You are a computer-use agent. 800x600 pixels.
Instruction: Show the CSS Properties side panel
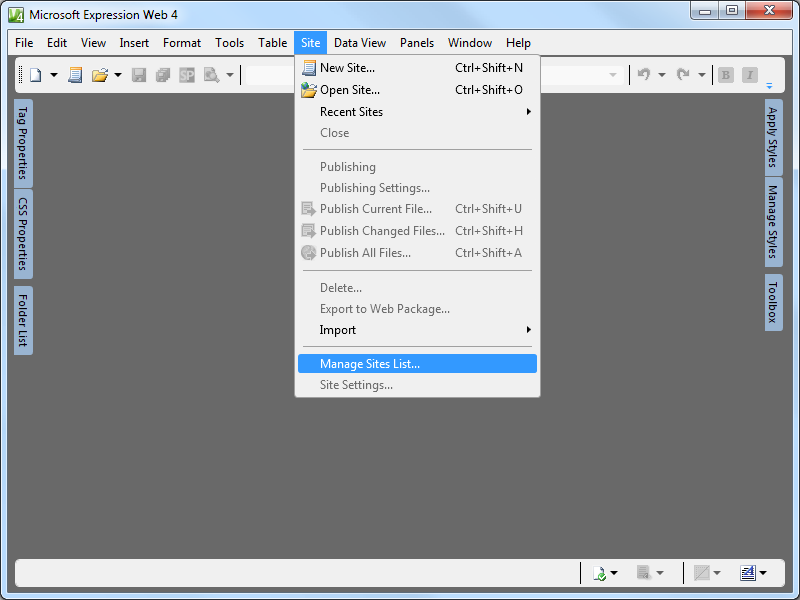click(23, 234)
